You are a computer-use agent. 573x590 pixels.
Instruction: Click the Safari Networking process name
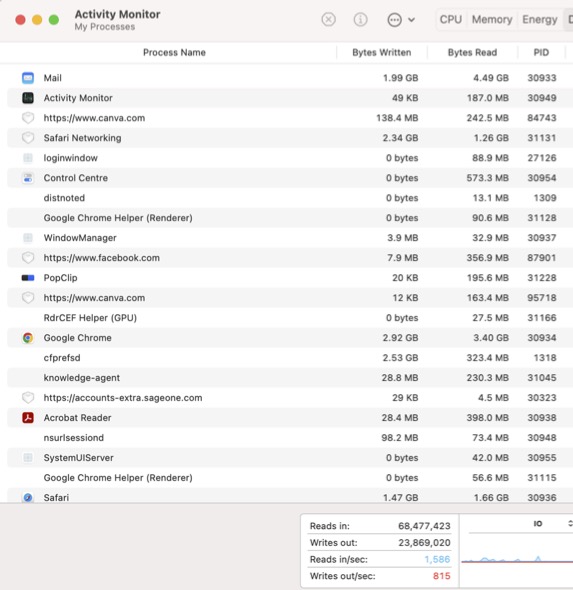(x=82, y=138)
